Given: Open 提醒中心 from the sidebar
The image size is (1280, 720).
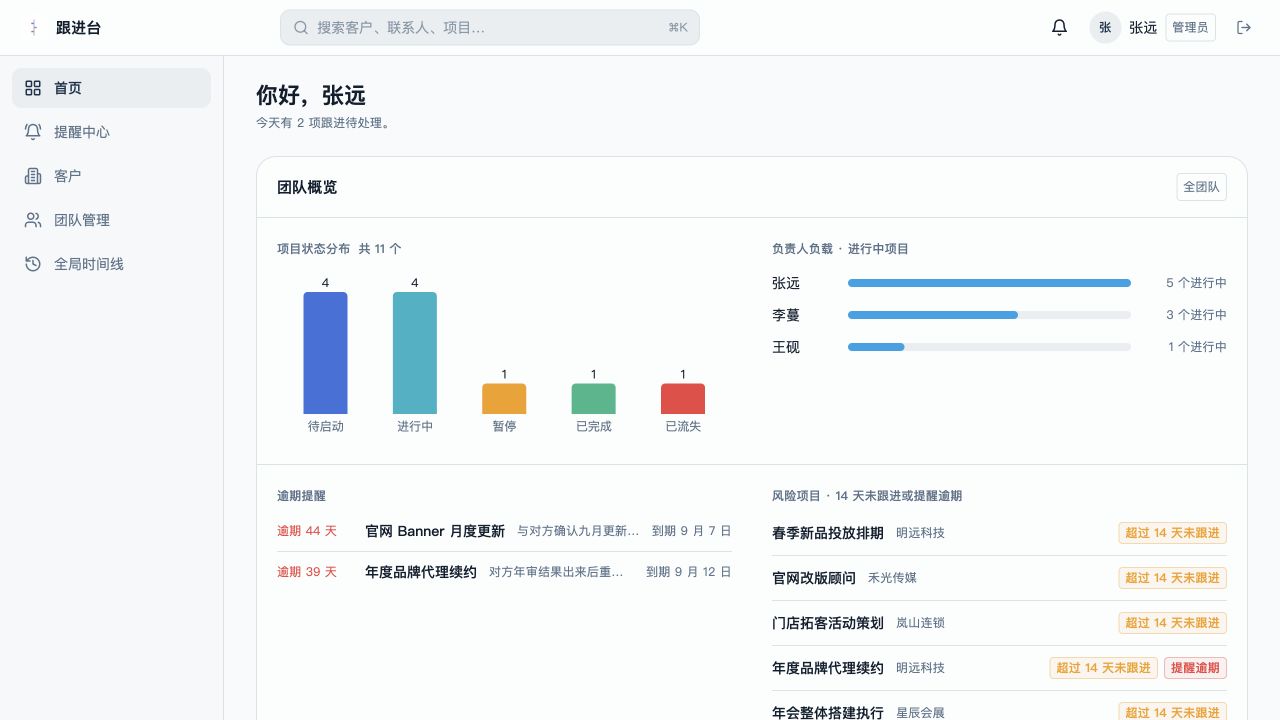Looking at the screenshot, I should [111, 132].
